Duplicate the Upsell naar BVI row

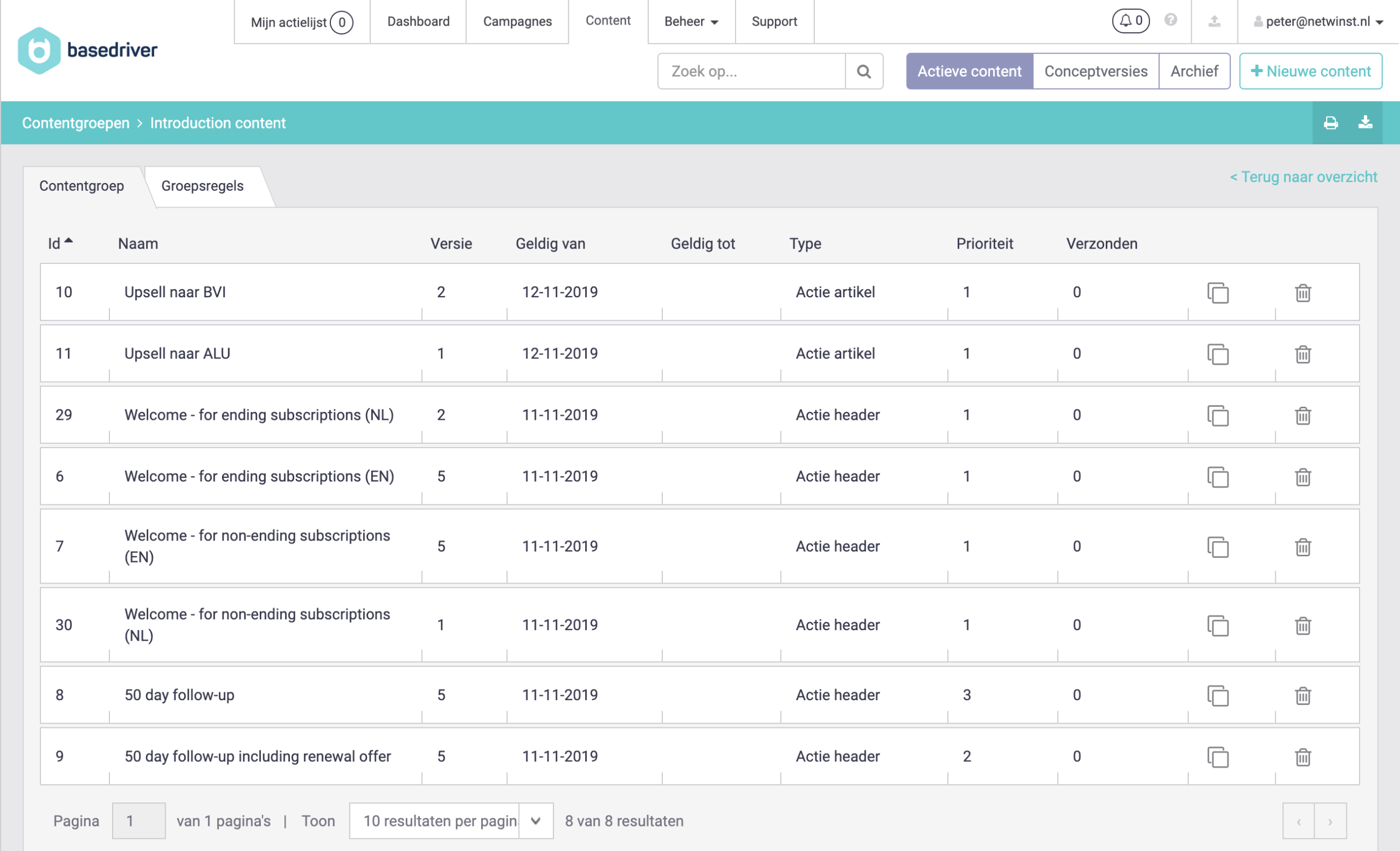click(1217, 293)
